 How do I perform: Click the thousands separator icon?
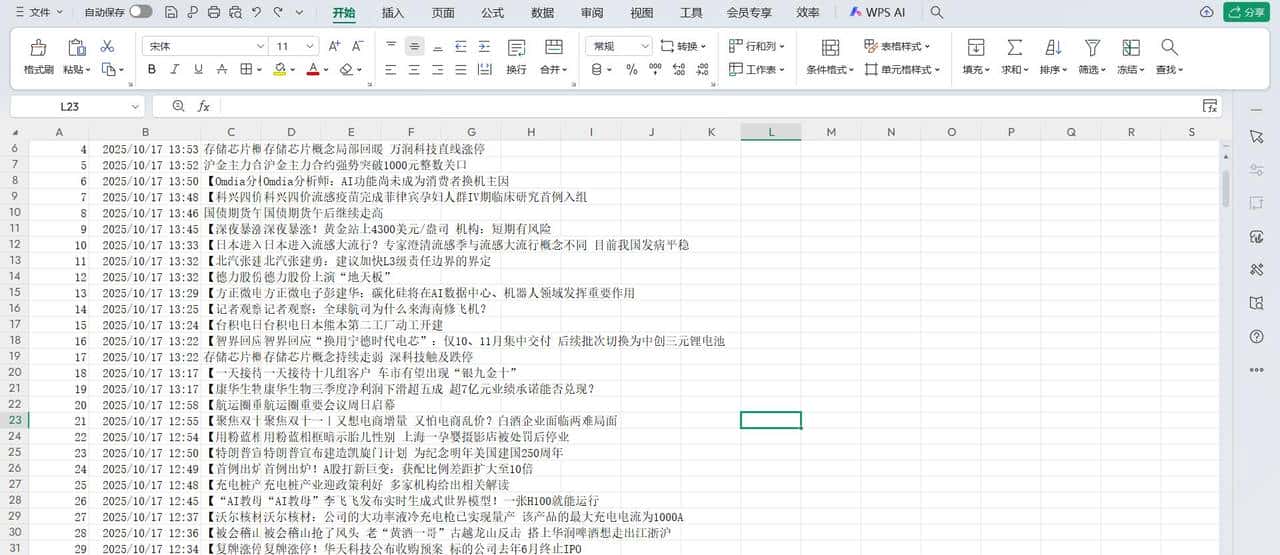657,69
